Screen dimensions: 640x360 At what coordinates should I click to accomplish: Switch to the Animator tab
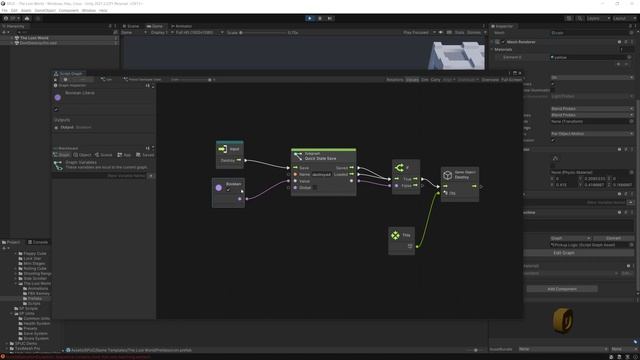(x=182, y=26)
